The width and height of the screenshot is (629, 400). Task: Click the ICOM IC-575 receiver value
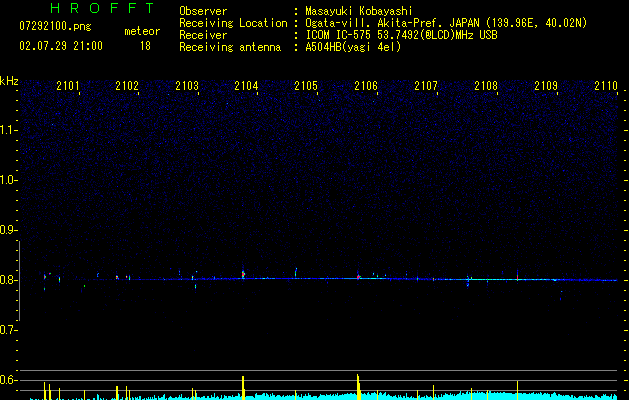[401, 35]
